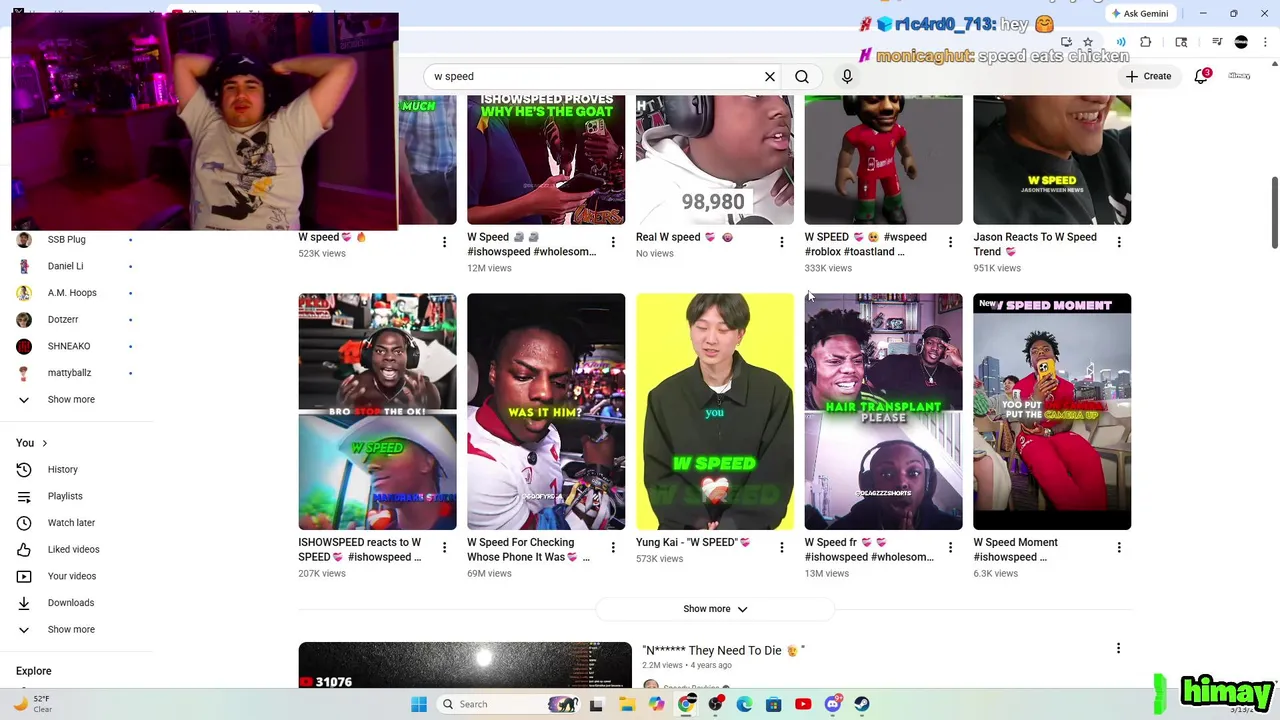The height and width of the screenshot is (720, 1280).
Task: Open the install app icon in address bar
Action: pos(1066,42)
